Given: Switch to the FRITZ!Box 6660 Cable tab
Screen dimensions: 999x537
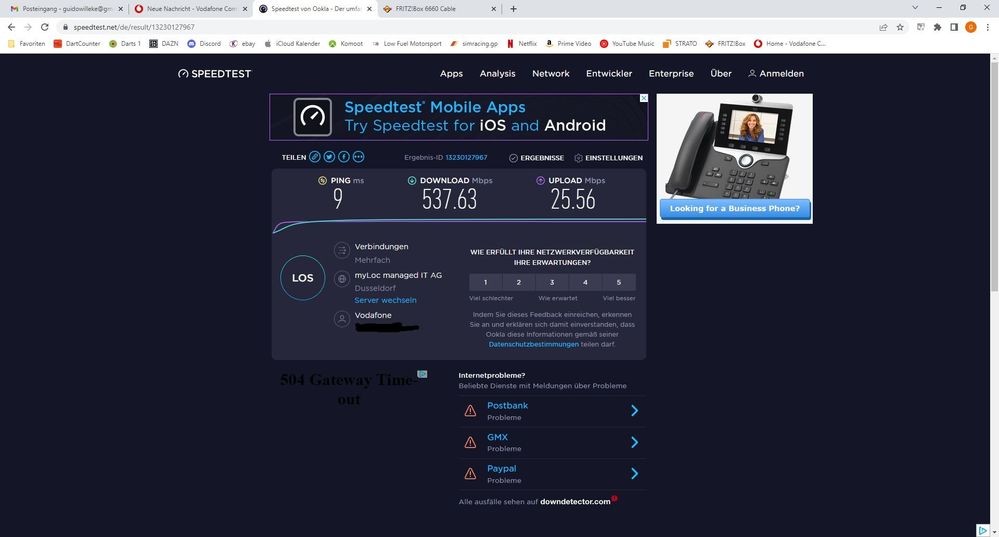Looking at the screenshot, I should coord(440,9).
